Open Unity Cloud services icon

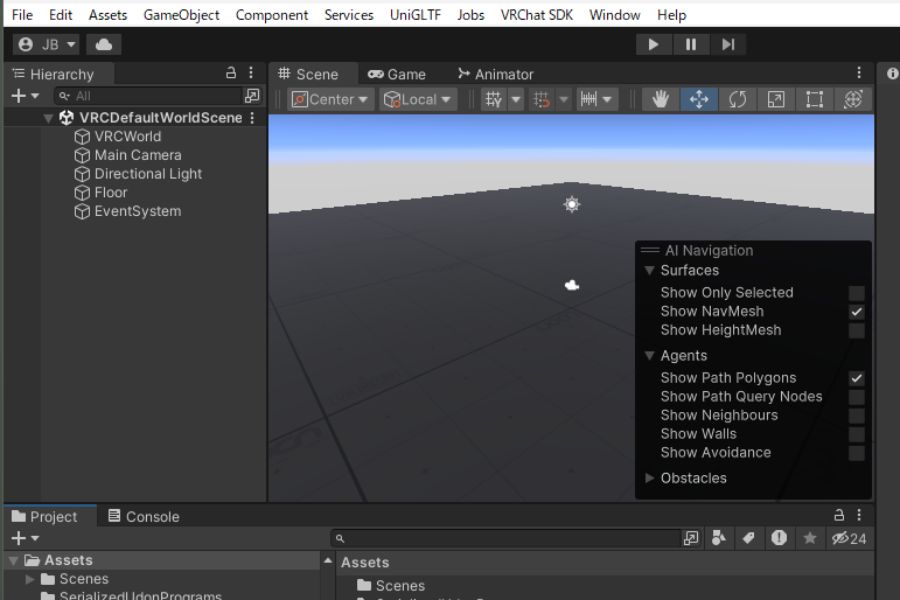103,44
